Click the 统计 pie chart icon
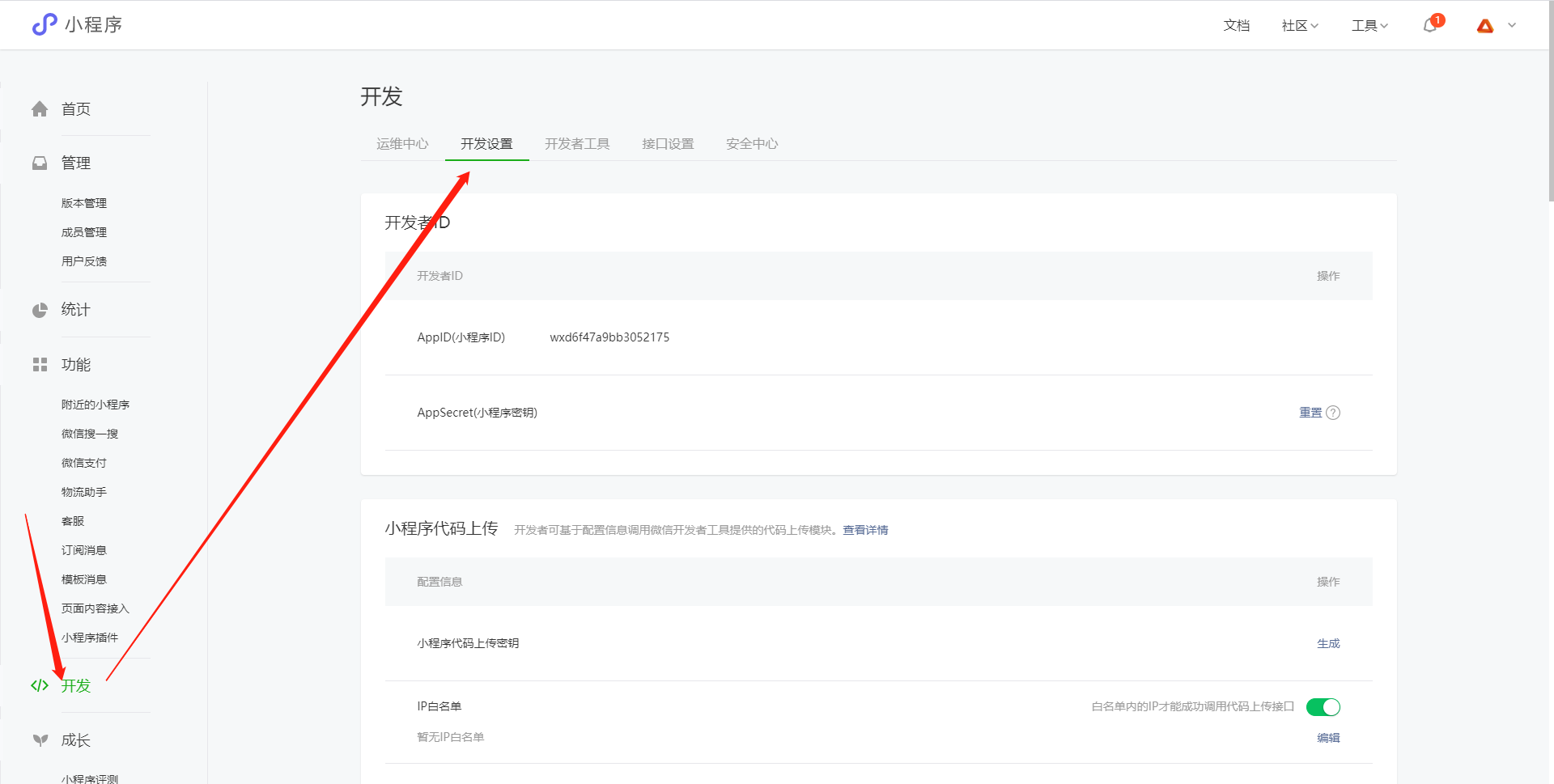This screenshot has height=784, width=1554. point(40,310)
